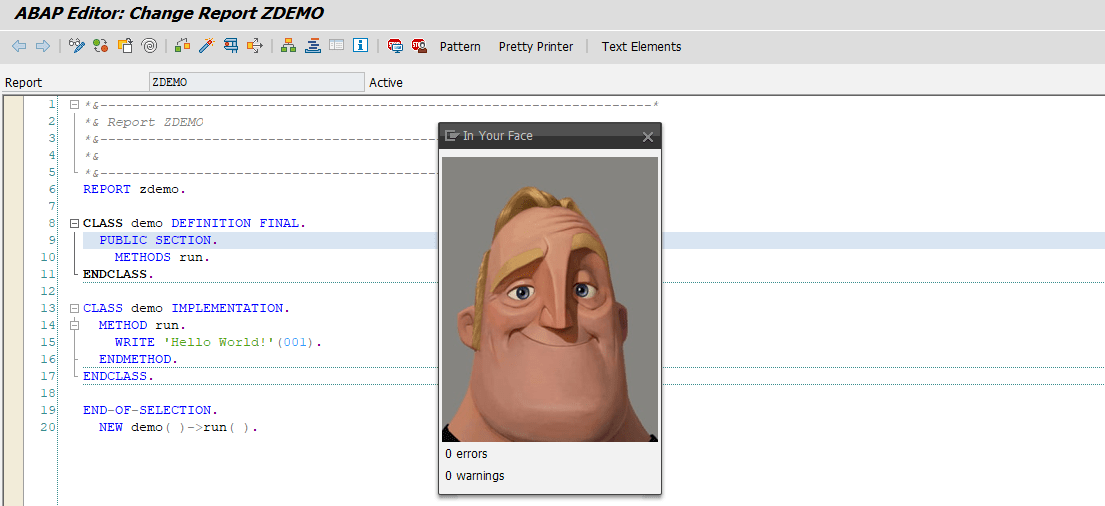Click the spiral Enhance icon
The image size is (1105, 506).
(x=149, y=47)
